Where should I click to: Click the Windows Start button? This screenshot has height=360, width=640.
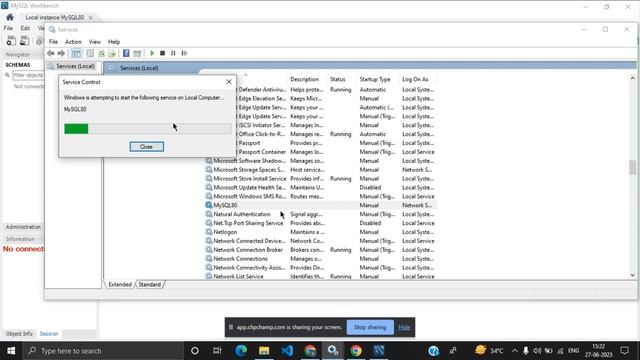coord(11,351)
